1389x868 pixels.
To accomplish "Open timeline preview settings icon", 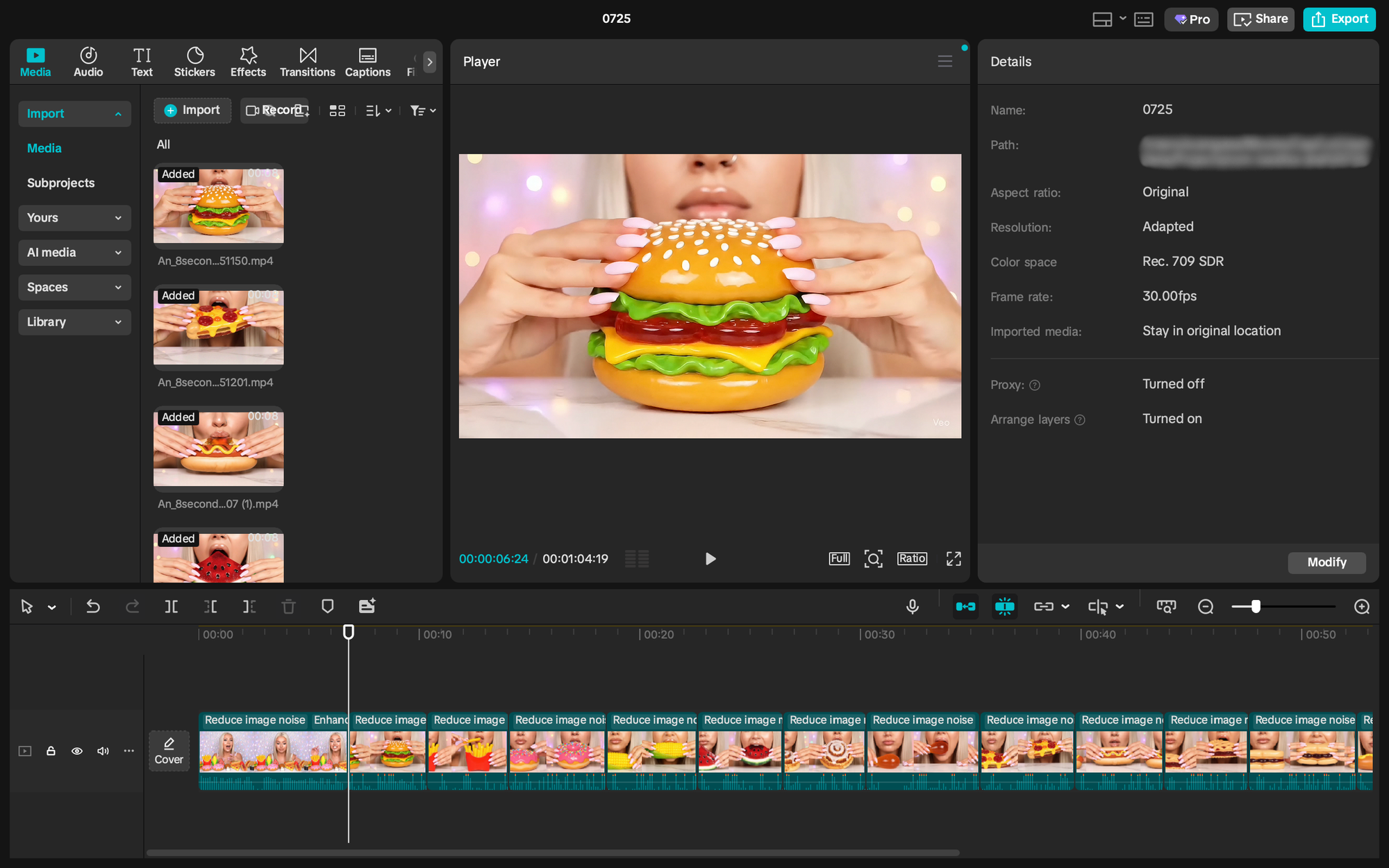I will (x=1167, y=607).
